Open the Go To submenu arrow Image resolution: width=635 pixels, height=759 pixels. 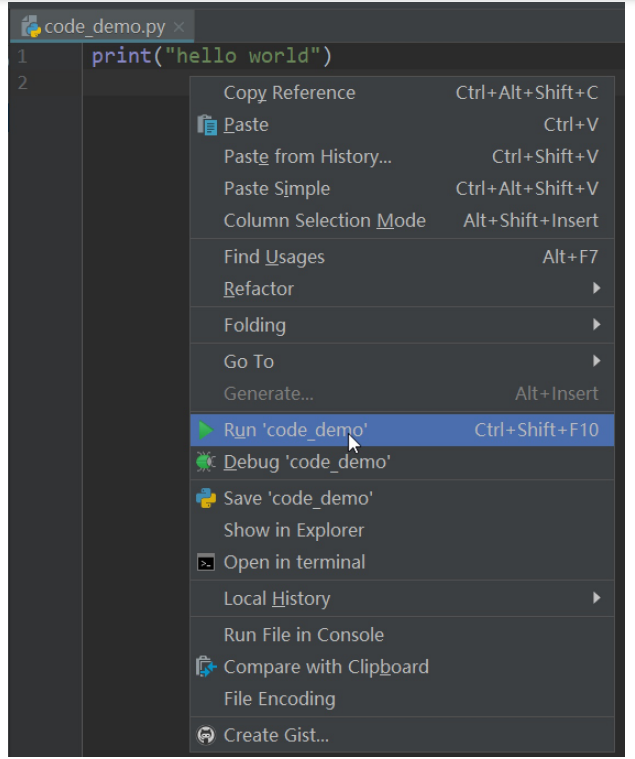(x=597, y=361)
